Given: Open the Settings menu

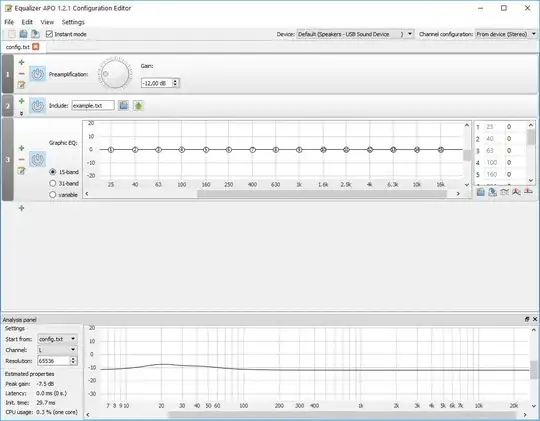Looking at the screenshot, I should 73,22.
